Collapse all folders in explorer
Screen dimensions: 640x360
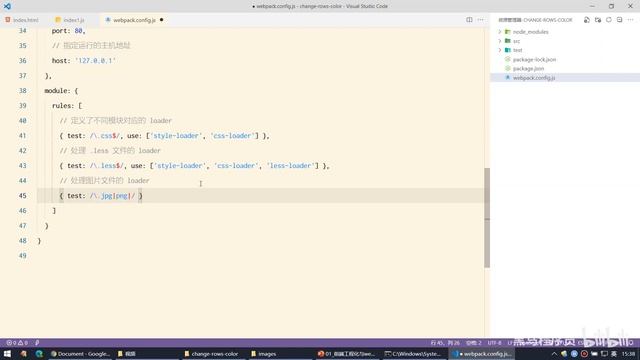[x=620, y=20]
